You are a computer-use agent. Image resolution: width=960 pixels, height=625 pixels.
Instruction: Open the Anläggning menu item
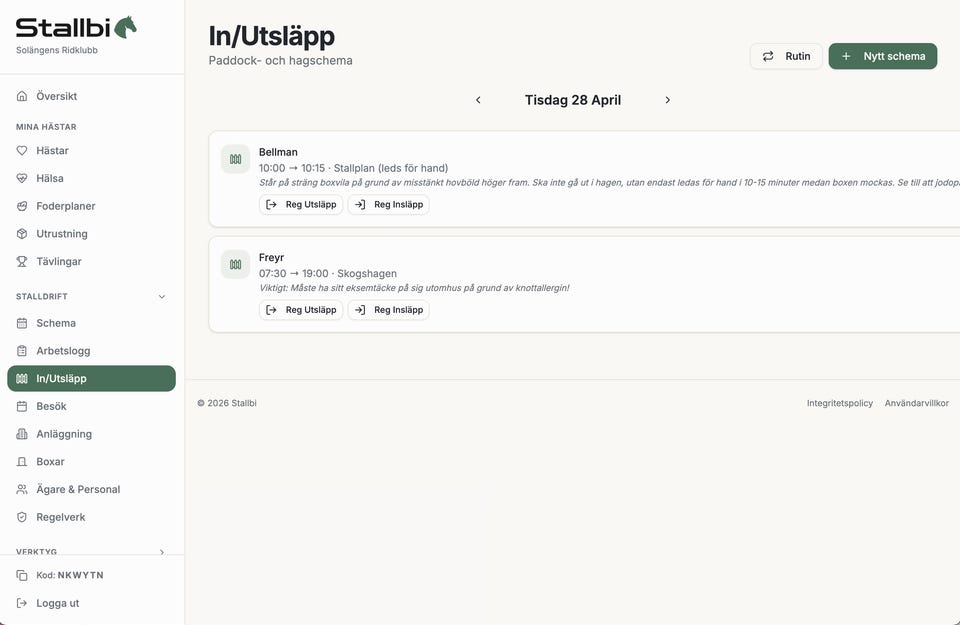click(x=91, y=434)
